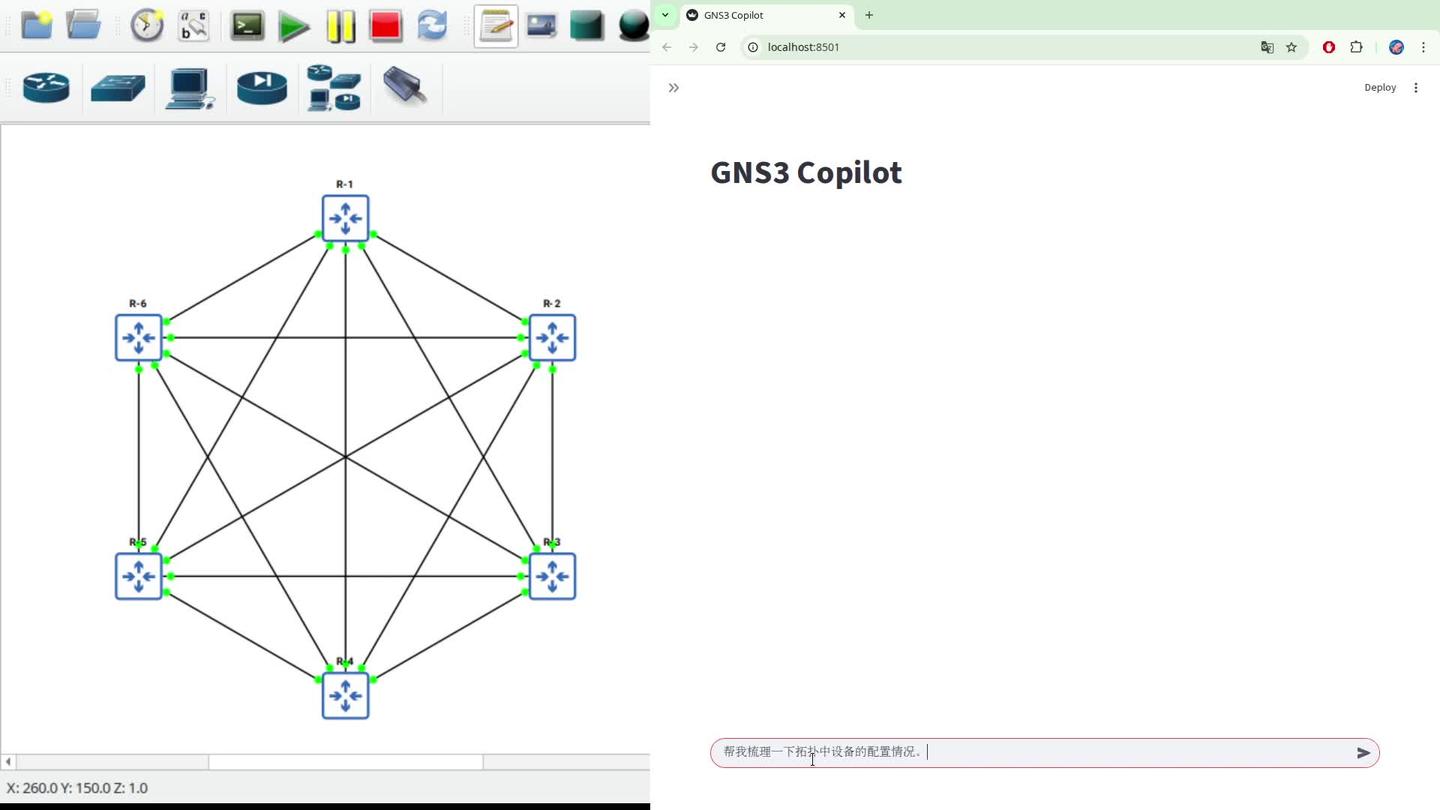This screenshot has height=810, width=1440.
Task: Open the Chrome three-dot menu
Action: [x=1424, y=47]
